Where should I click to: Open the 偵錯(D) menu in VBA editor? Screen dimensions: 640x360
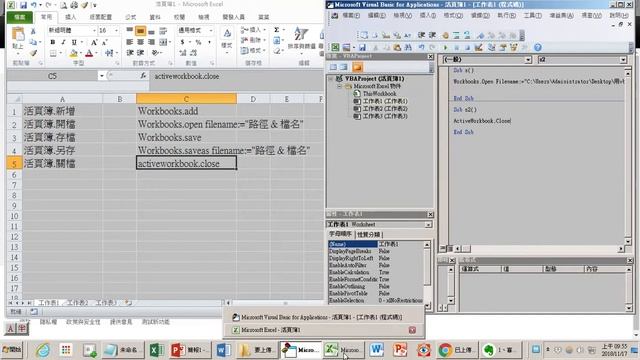point(480,16)
